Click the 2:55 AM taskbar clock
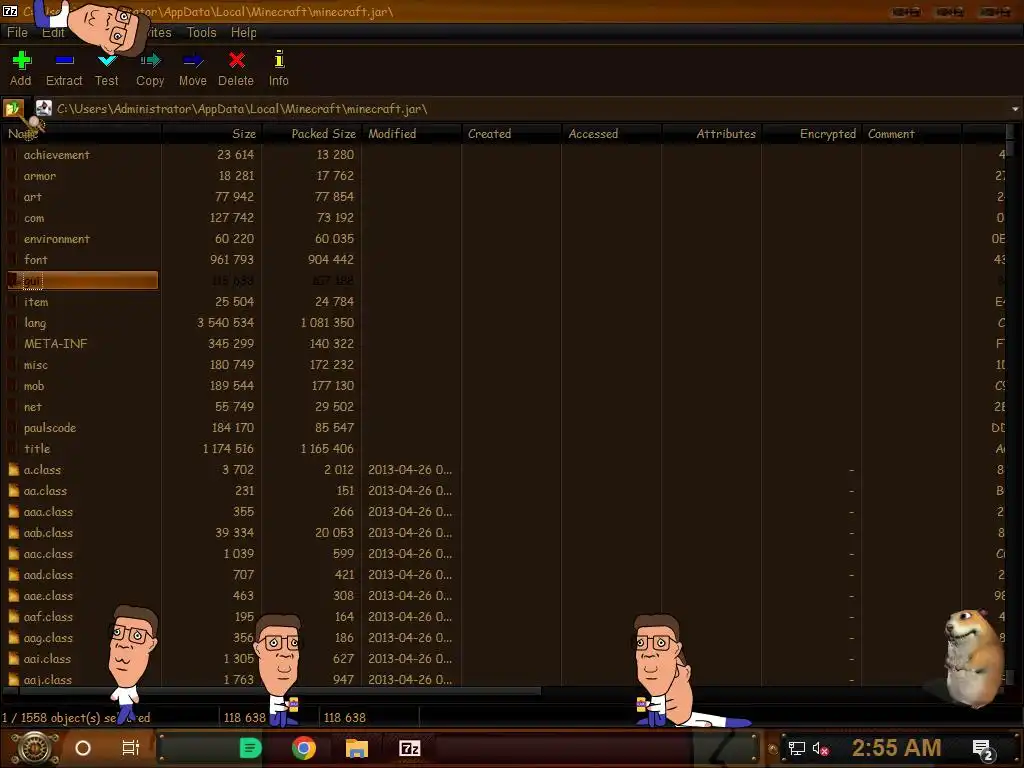1024x768 pixels. 896,748
